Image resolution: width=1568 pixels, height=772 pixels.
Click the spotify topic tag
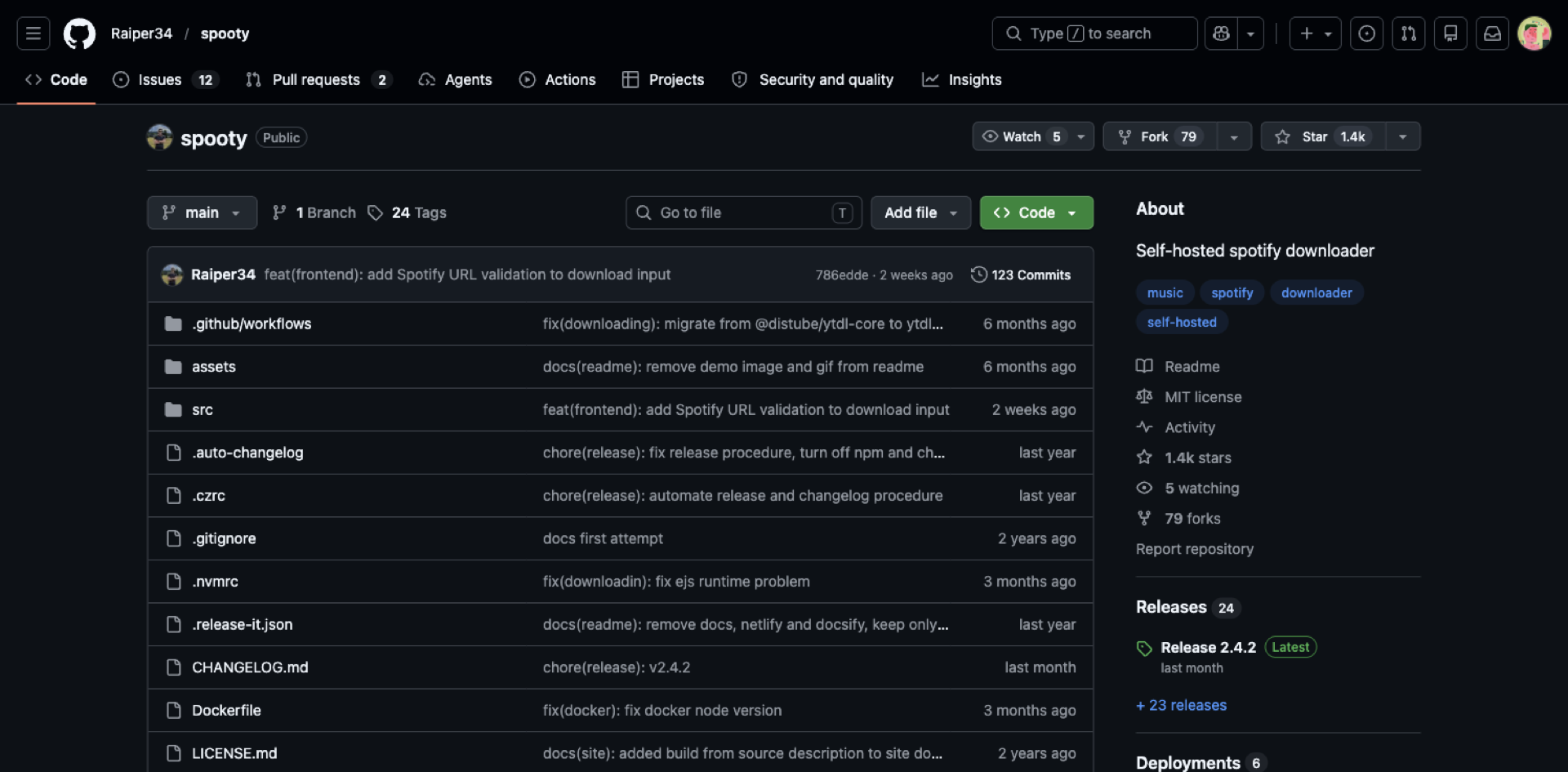pyautogui.click(x=1232, y=292)
